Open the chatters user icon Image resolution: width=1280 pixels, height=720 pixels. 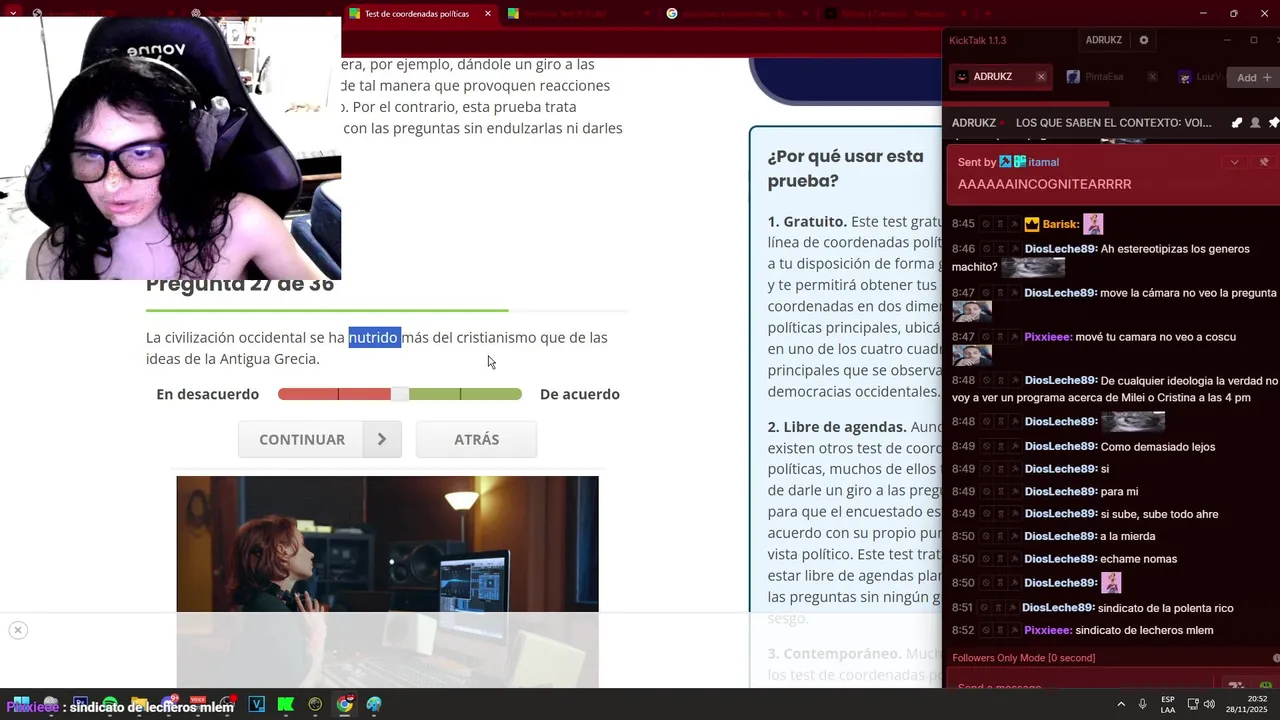(x=1255, y=123)
